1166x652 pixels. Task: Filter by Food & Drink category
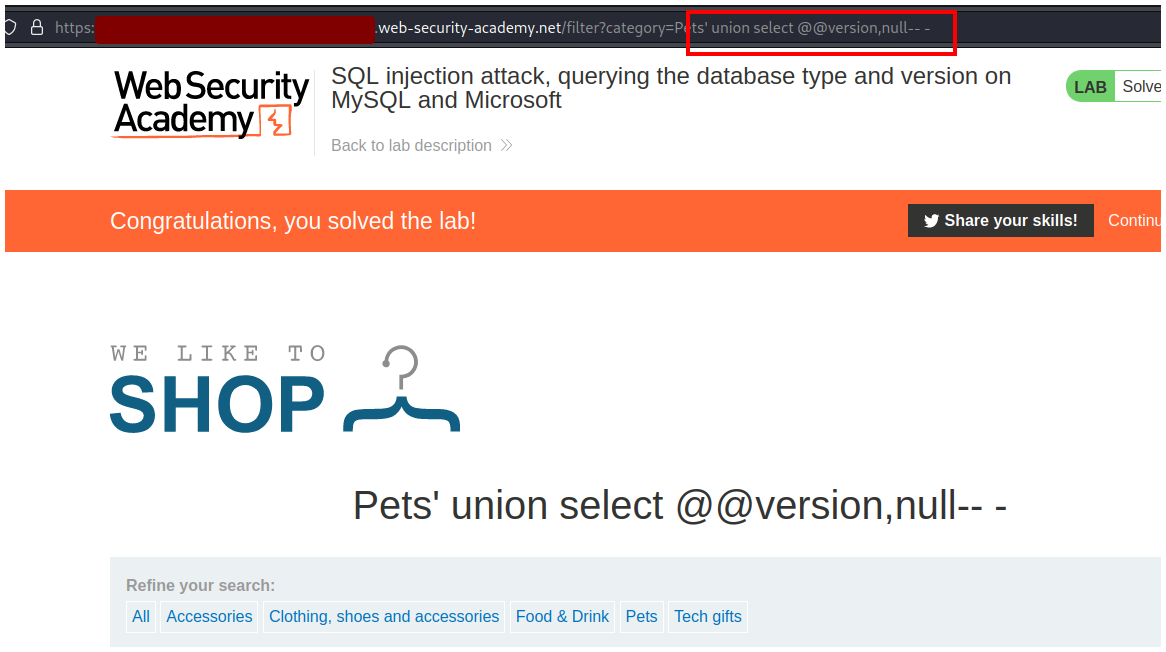point(562,617)
